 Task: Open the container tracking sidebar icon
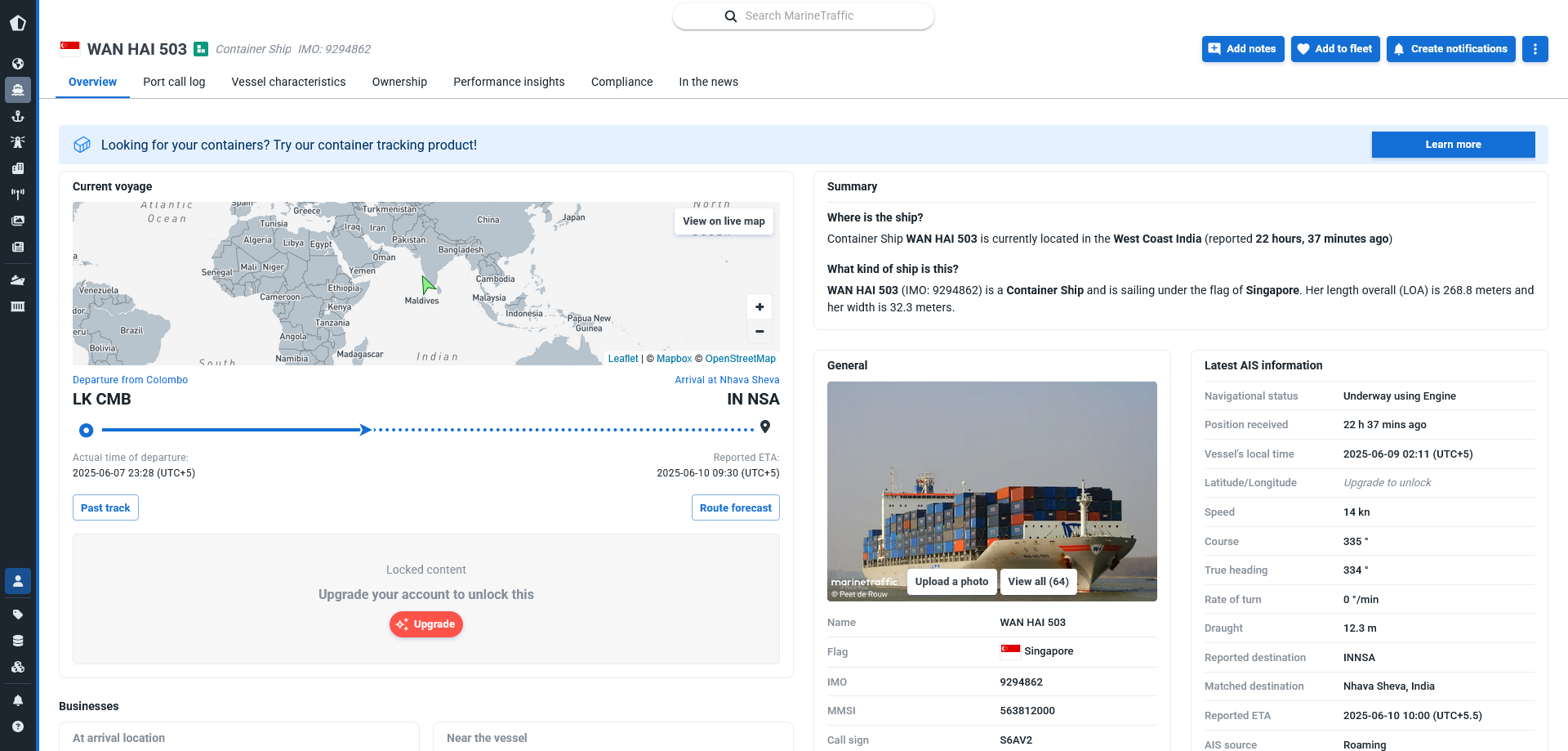tap(18, 306)
